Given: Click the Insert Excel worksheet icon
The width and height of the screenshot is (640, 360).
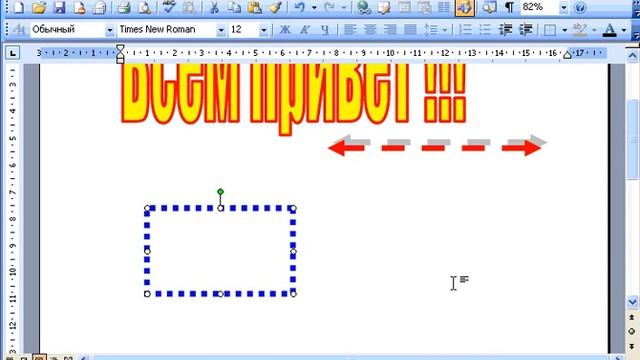Looking at the screenshot, I should (424, 7).
